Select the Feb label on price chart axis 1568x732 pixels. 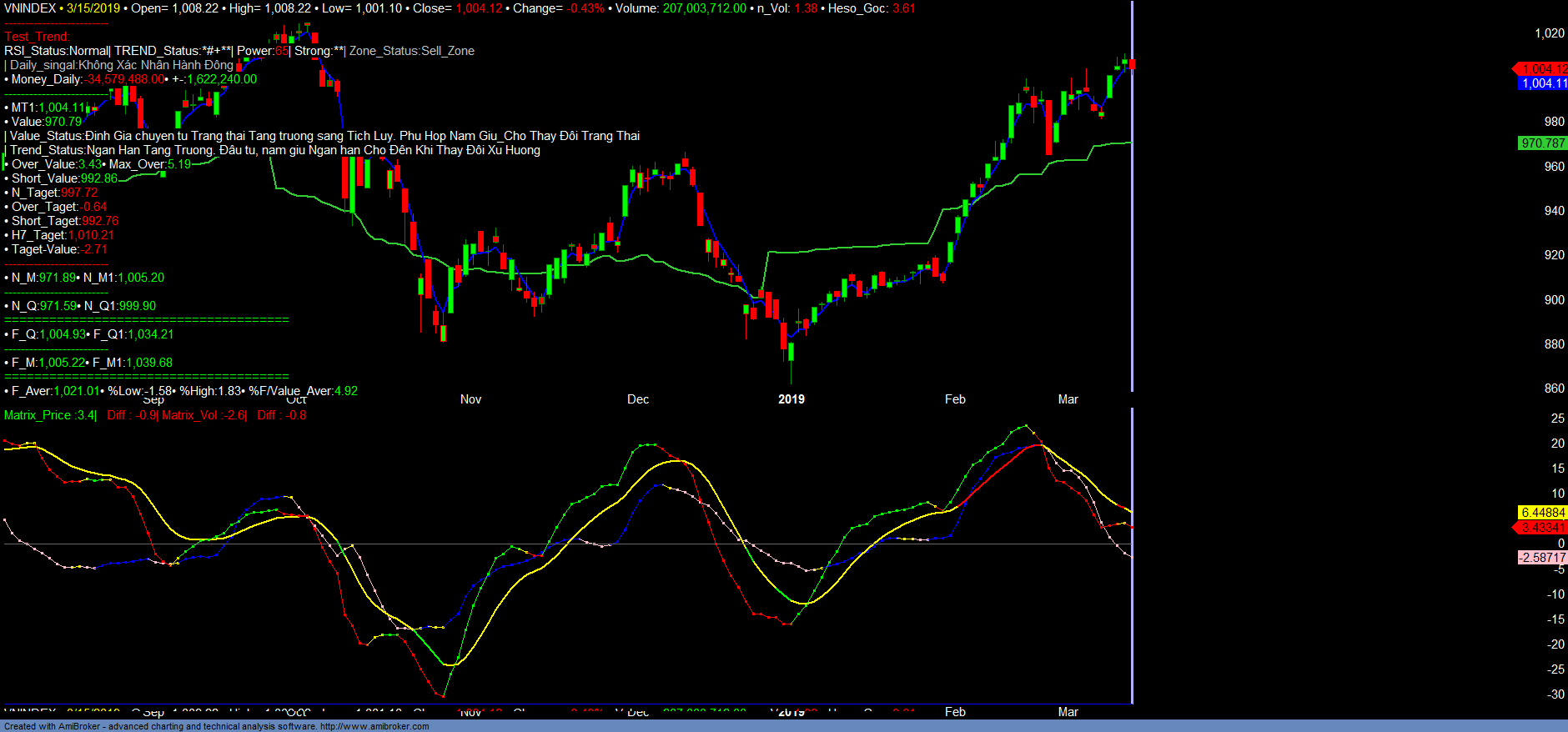(x=955, y=399)
